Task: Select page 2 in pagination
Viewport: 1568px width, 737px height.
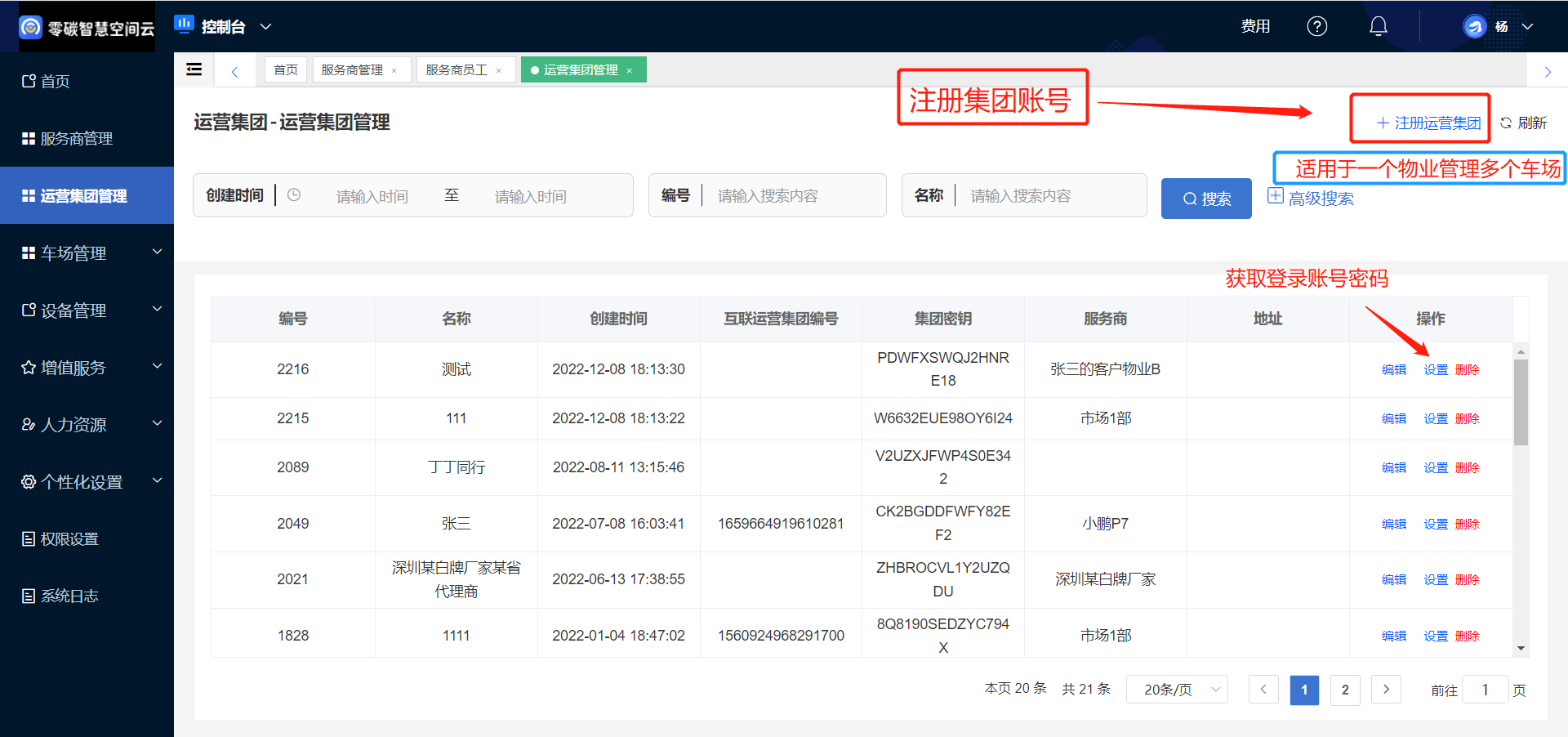Action: coord(1345,690)
